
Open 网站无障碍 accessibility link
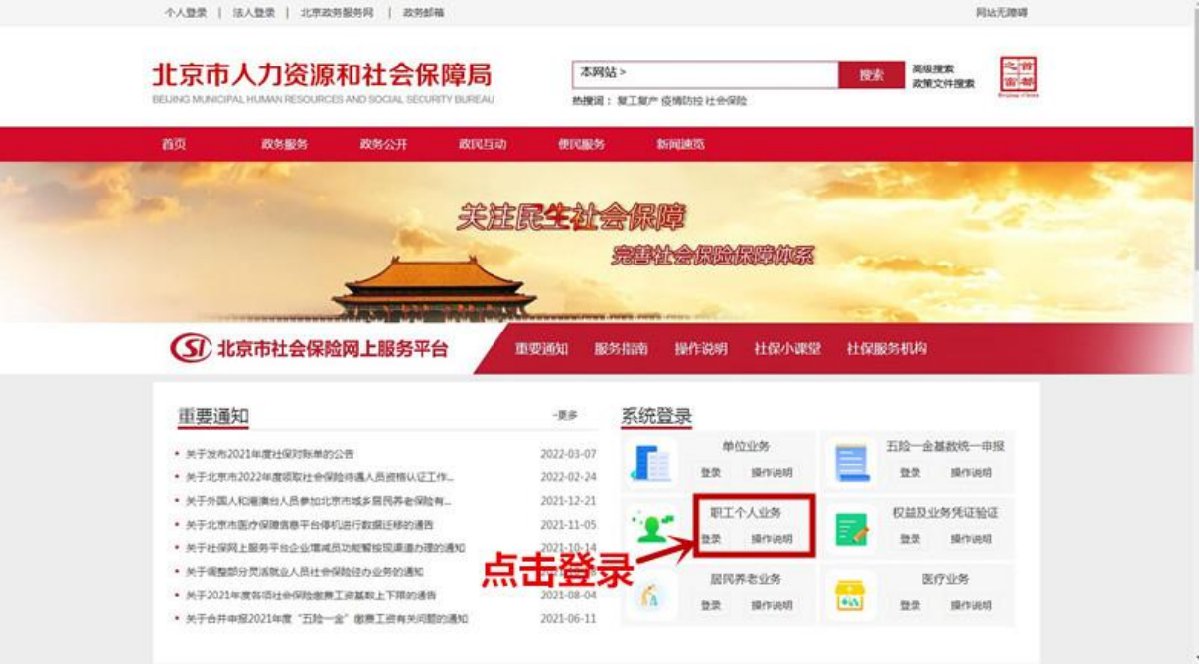1002,13
